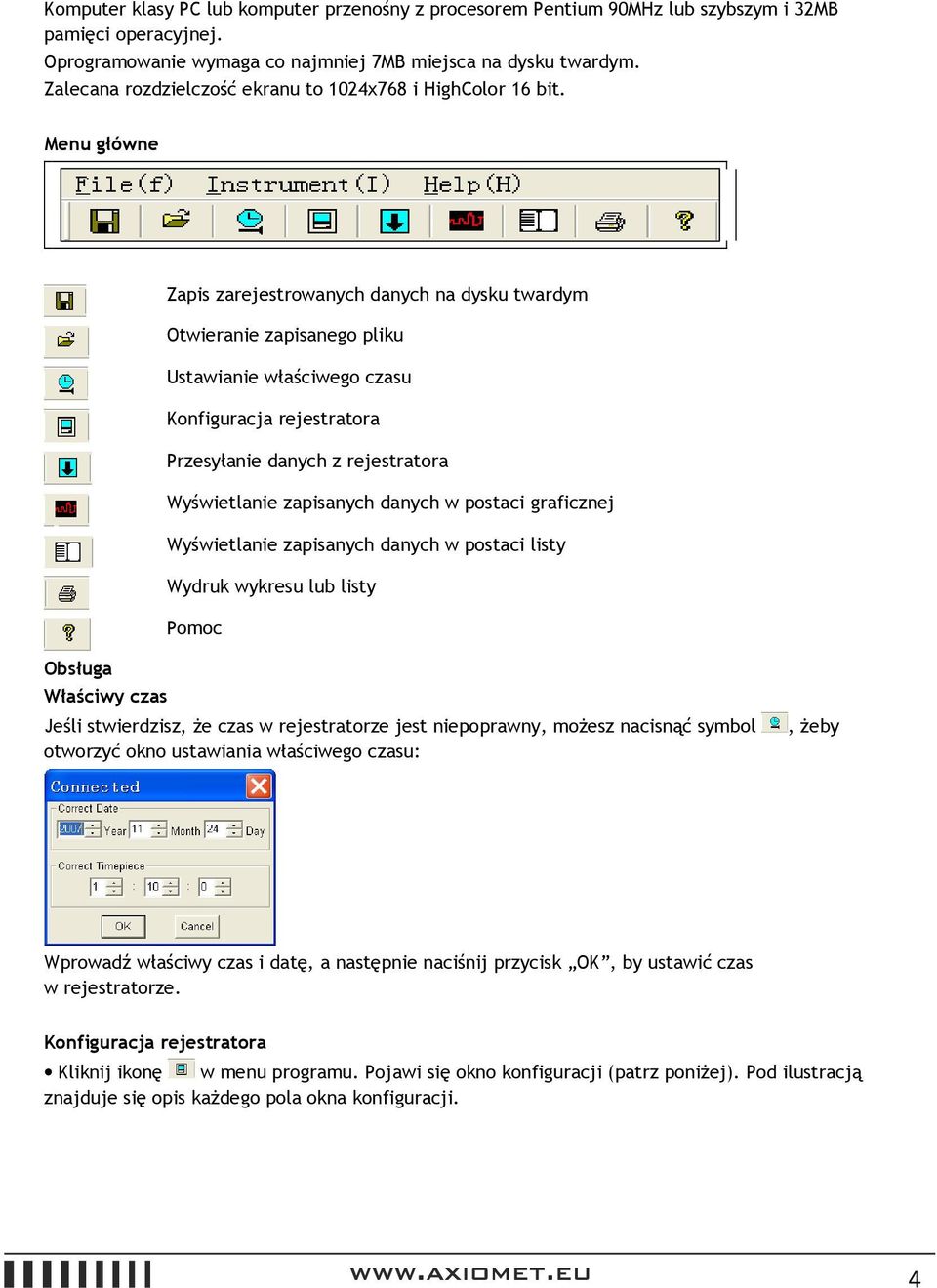Click Cancel in the Connected dialog
Screen dimensions: 937x1288
197,926
